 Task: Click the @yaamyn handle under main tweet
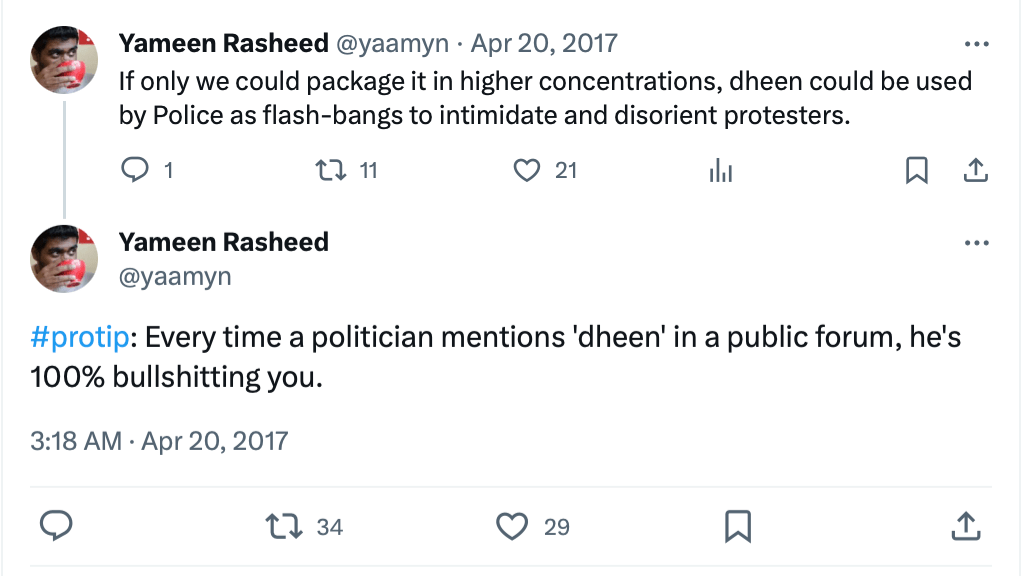175,277
